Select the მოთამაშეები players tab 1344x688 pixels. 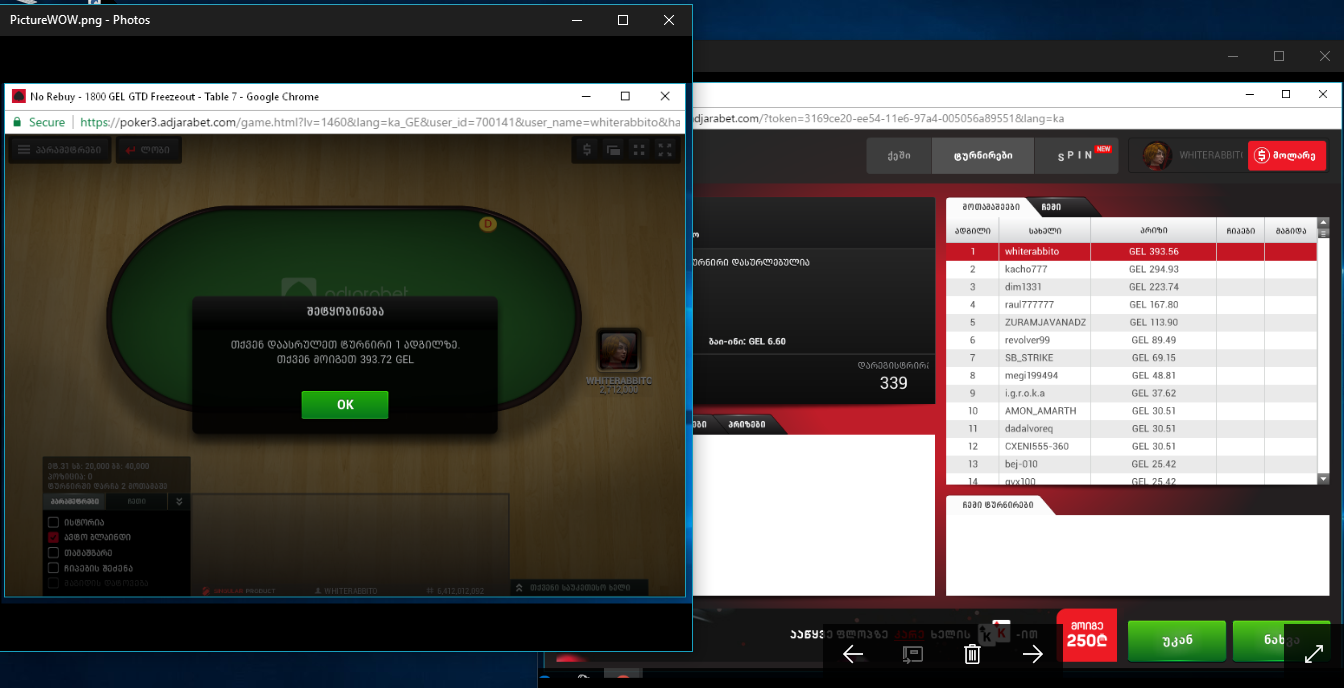pyautogui.click(x=991, y=207)
